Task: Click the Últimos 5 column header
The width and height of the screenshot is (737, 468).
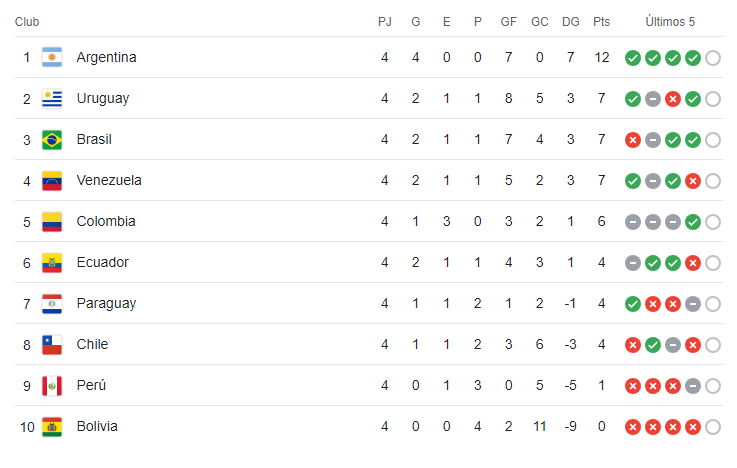Action: 670,22
